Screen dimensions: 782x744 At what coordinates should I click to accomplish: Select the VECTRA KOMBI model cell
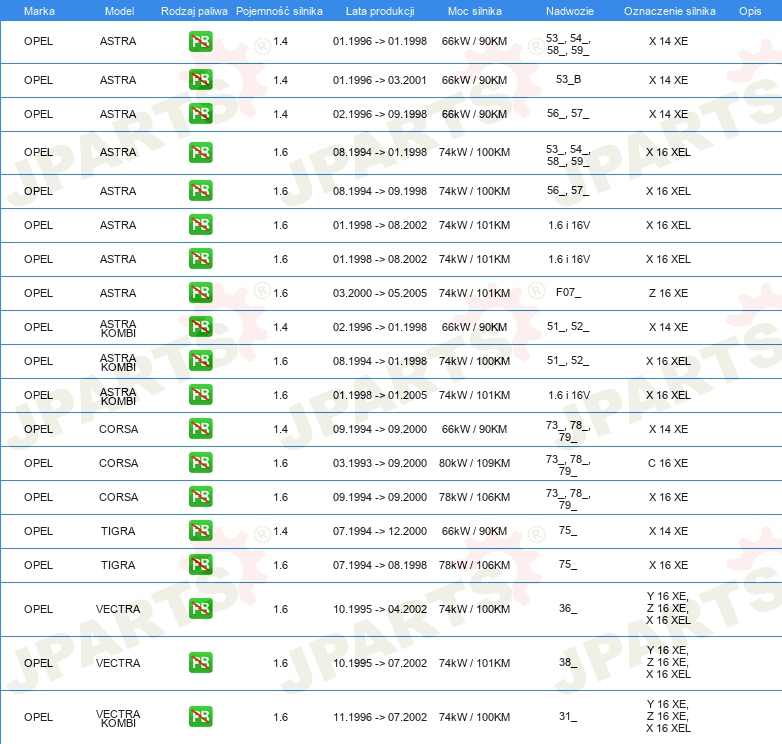118,717
